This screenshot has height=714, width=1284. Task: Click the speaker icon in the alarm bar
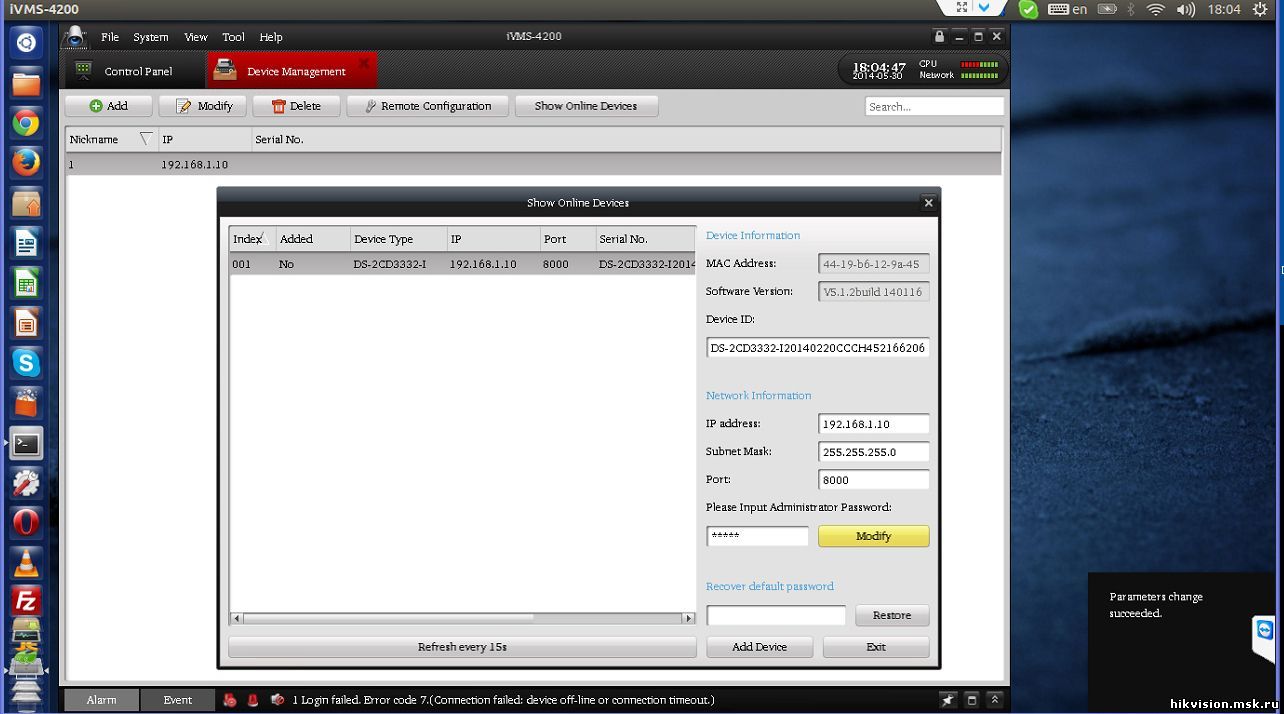277,700
